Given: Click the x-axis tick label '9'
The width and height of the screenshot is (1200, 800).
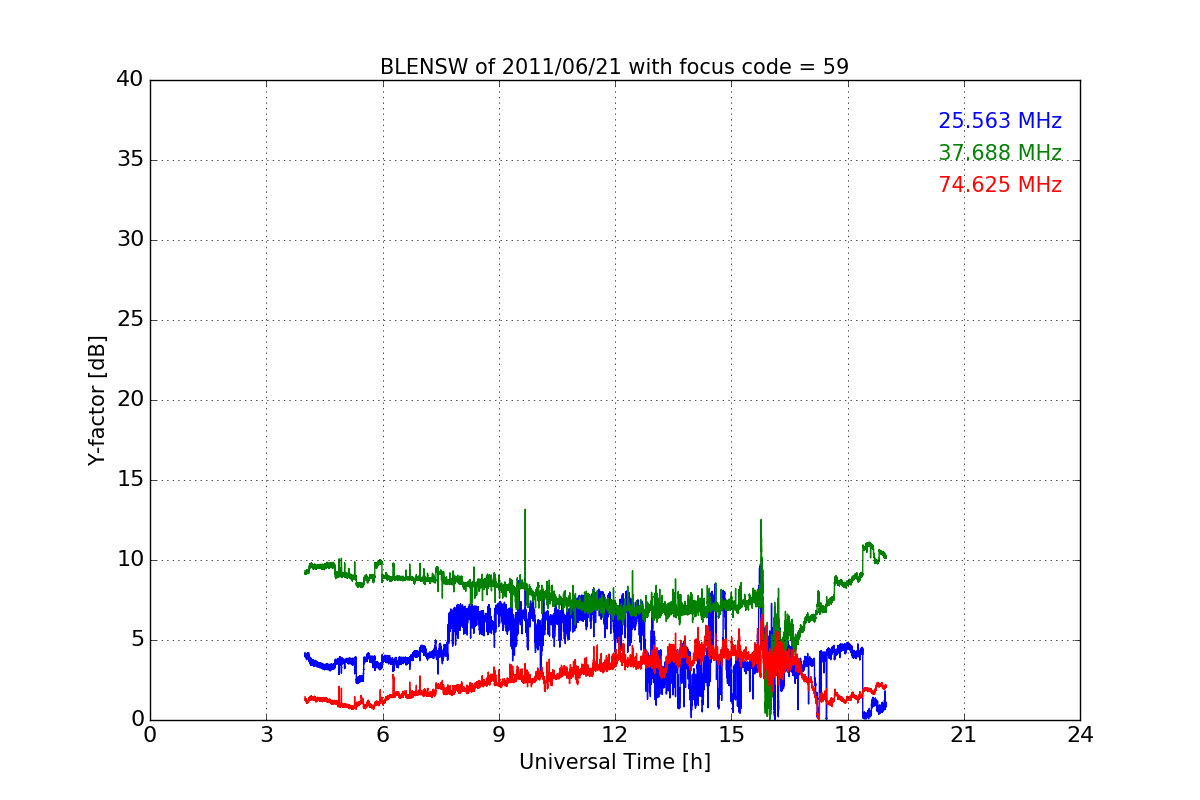Looking at the screenshot, I should pos(499,734).
